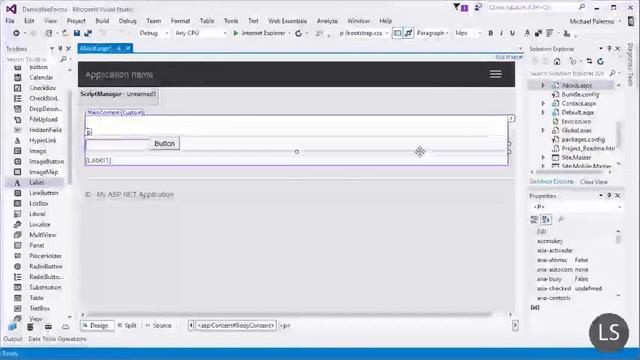
Task: Select favicon.ico in Solution Explorer
Action: 576,121
